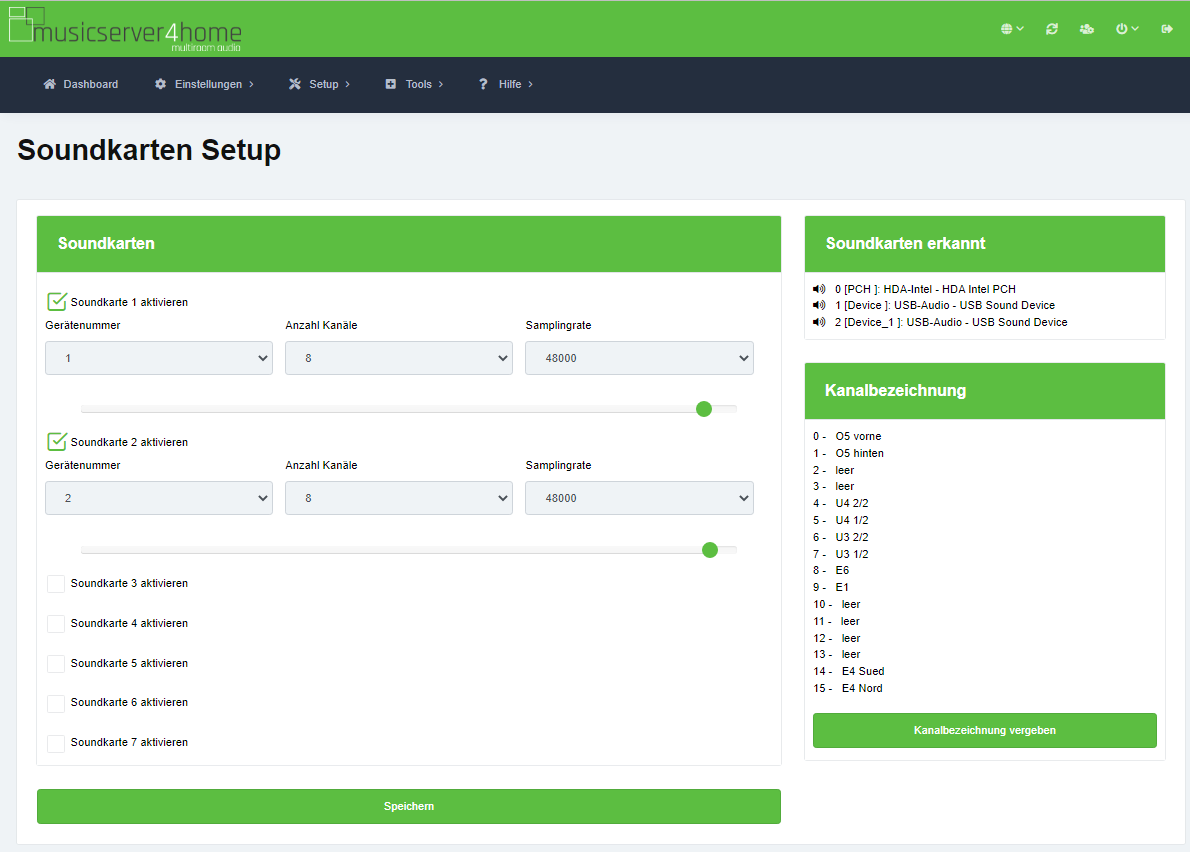Open the user management icon

click(1087, 29)
